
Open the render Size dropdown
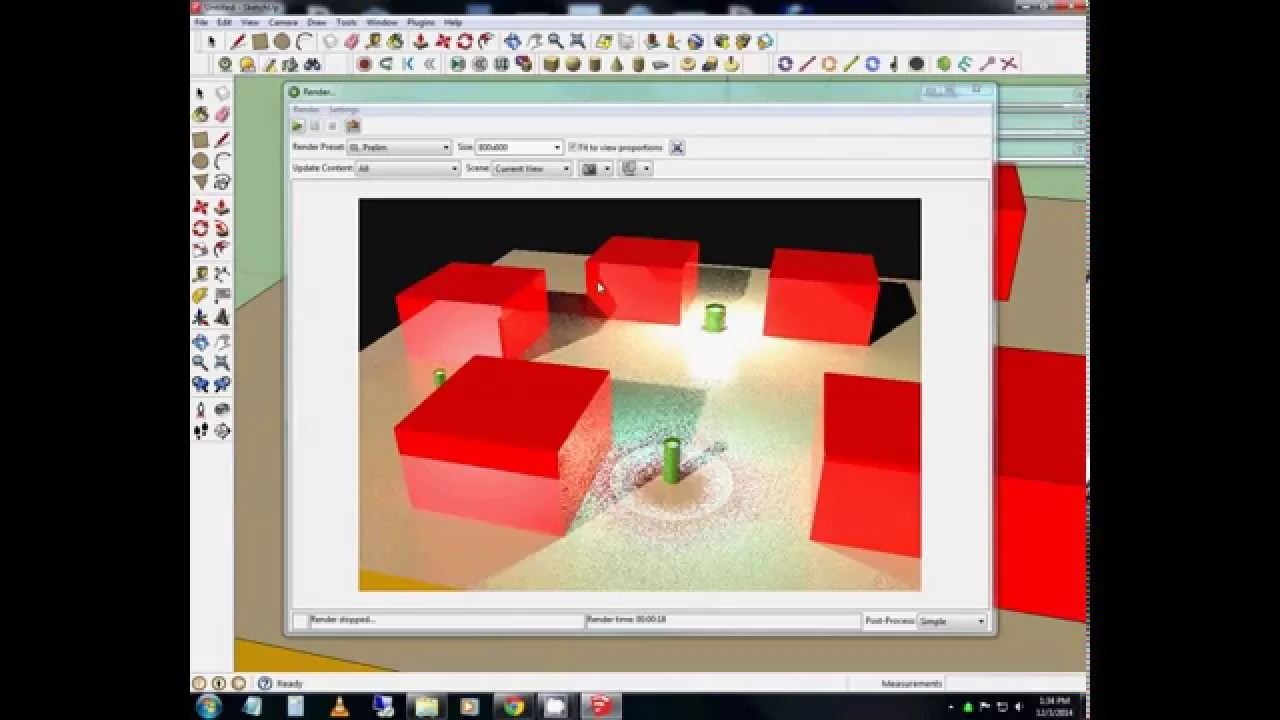tap(519, 147)
